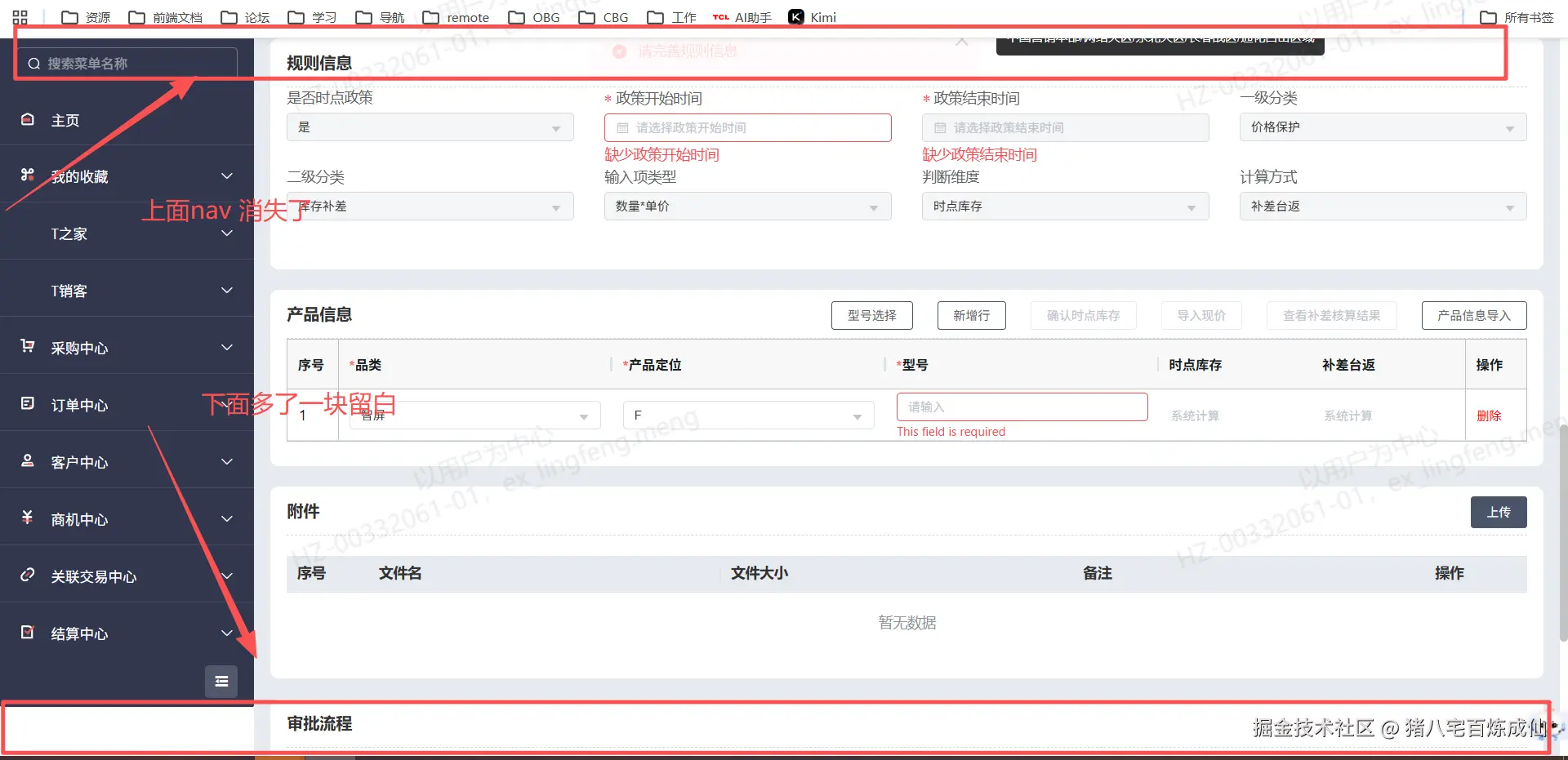Focus the 搜索菜单单名称 search field
1568x760 pixels.
(x=127, y=64)
